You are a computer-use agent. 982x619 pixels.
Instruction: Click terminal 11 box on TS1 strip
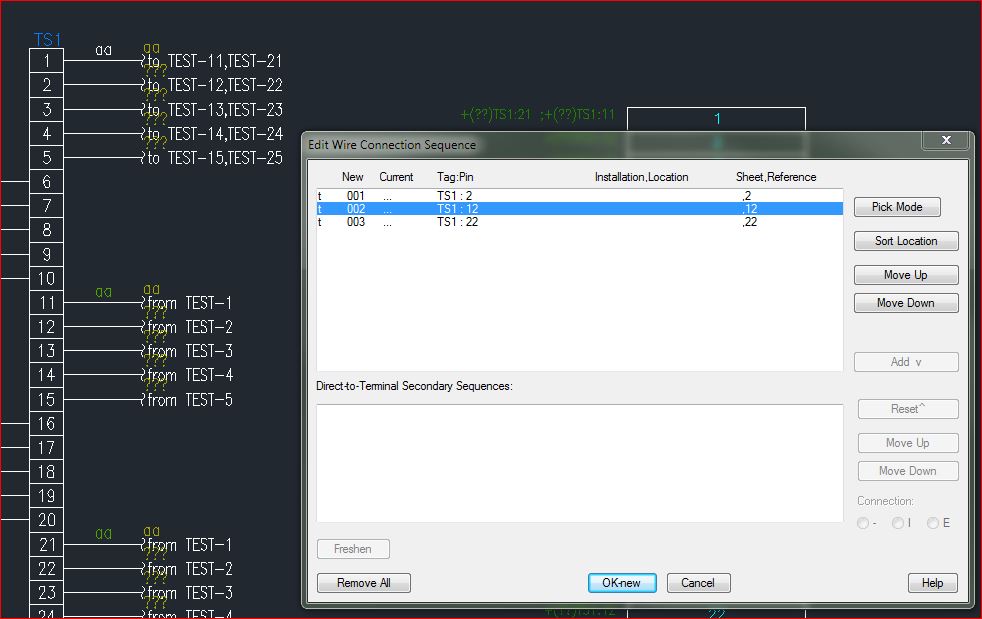click(x=47, y=303)
